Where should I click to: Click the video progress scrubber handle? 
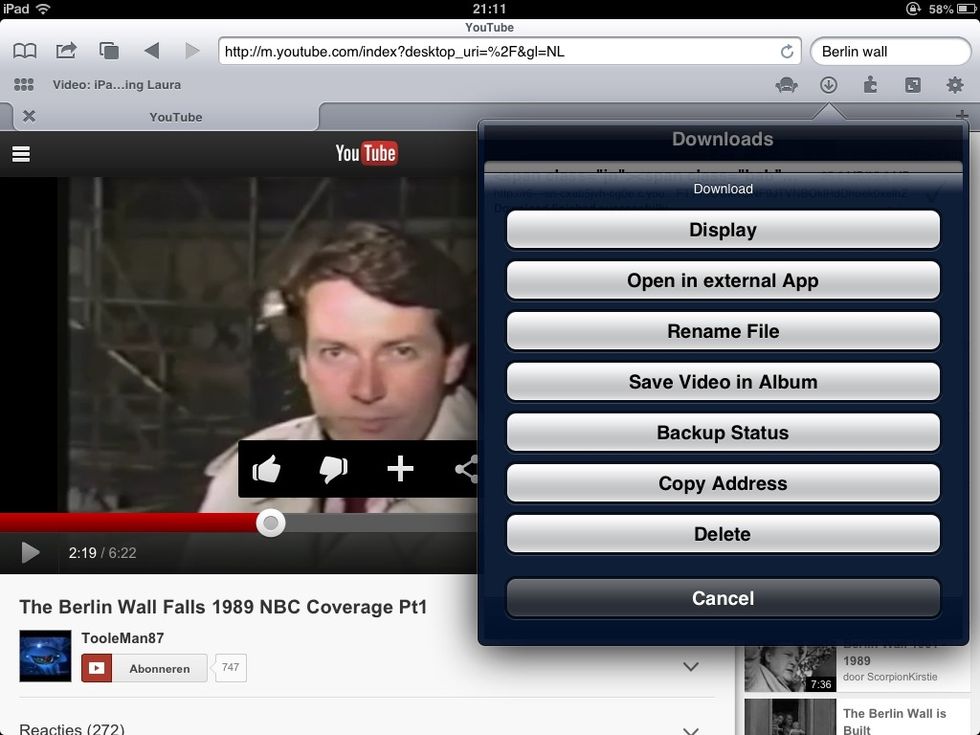(270, 523)
